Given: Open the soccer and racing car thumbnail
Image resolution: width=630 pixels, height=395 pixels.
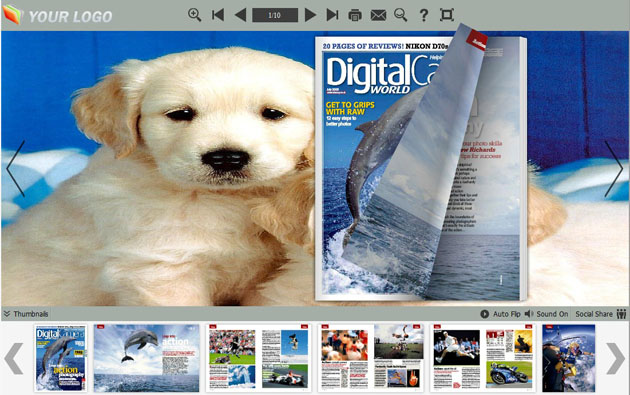Looking at the screenshot, I should pos(259,358).
